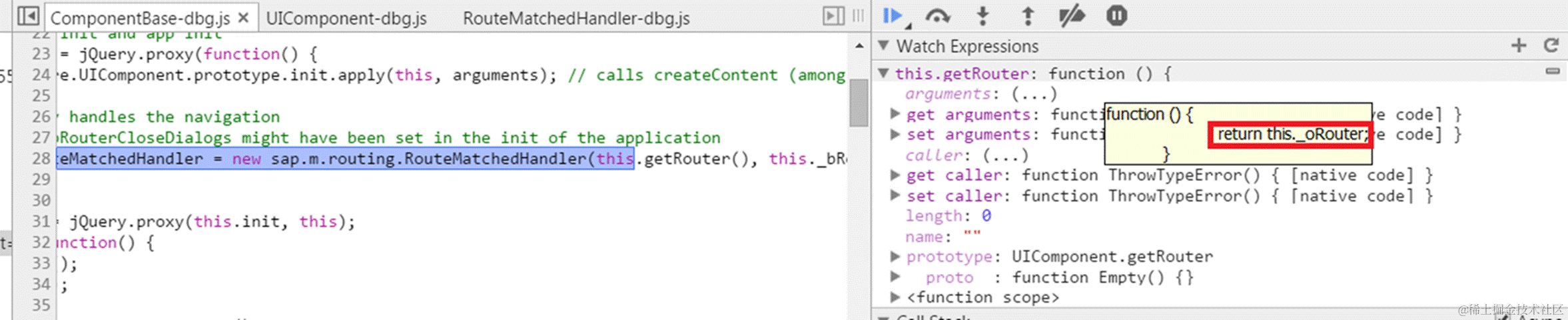Resume script execution
The height and width of the screenshot is (320, 1568).
[893, 15]
